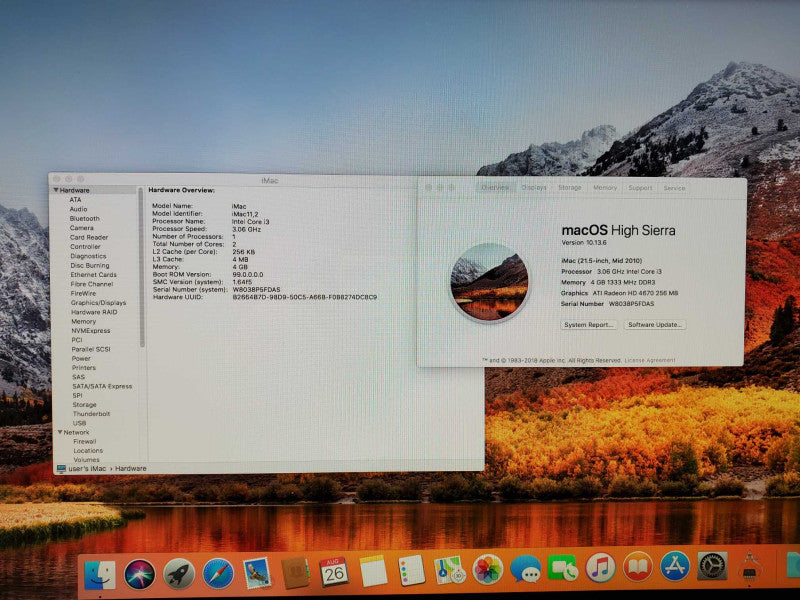
Task: Collapse the Network section triangle
Action: [x=60, y=432]
